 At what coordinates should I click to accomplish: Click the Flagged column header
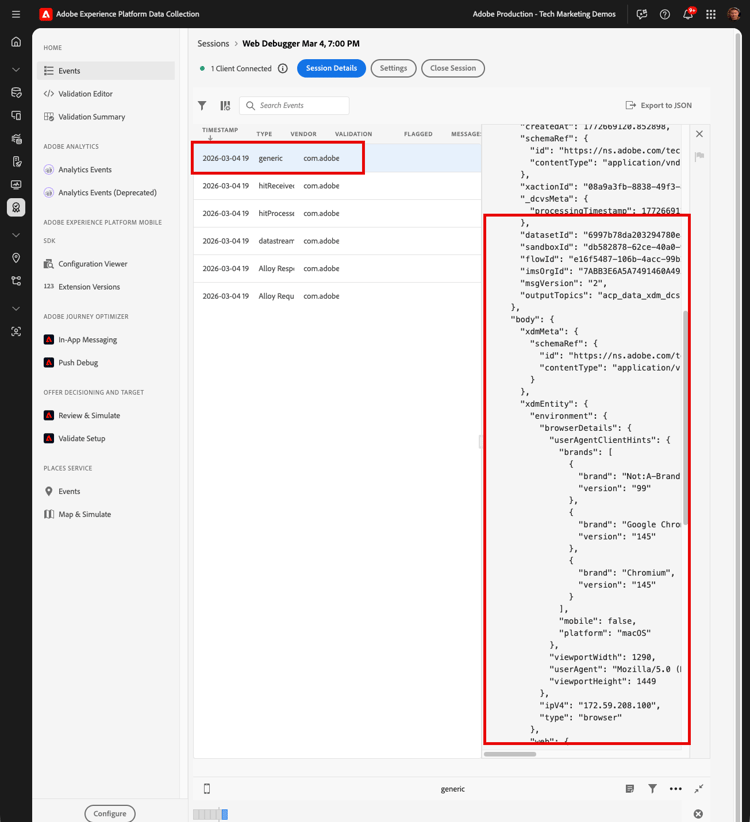[x=418, y=134]
